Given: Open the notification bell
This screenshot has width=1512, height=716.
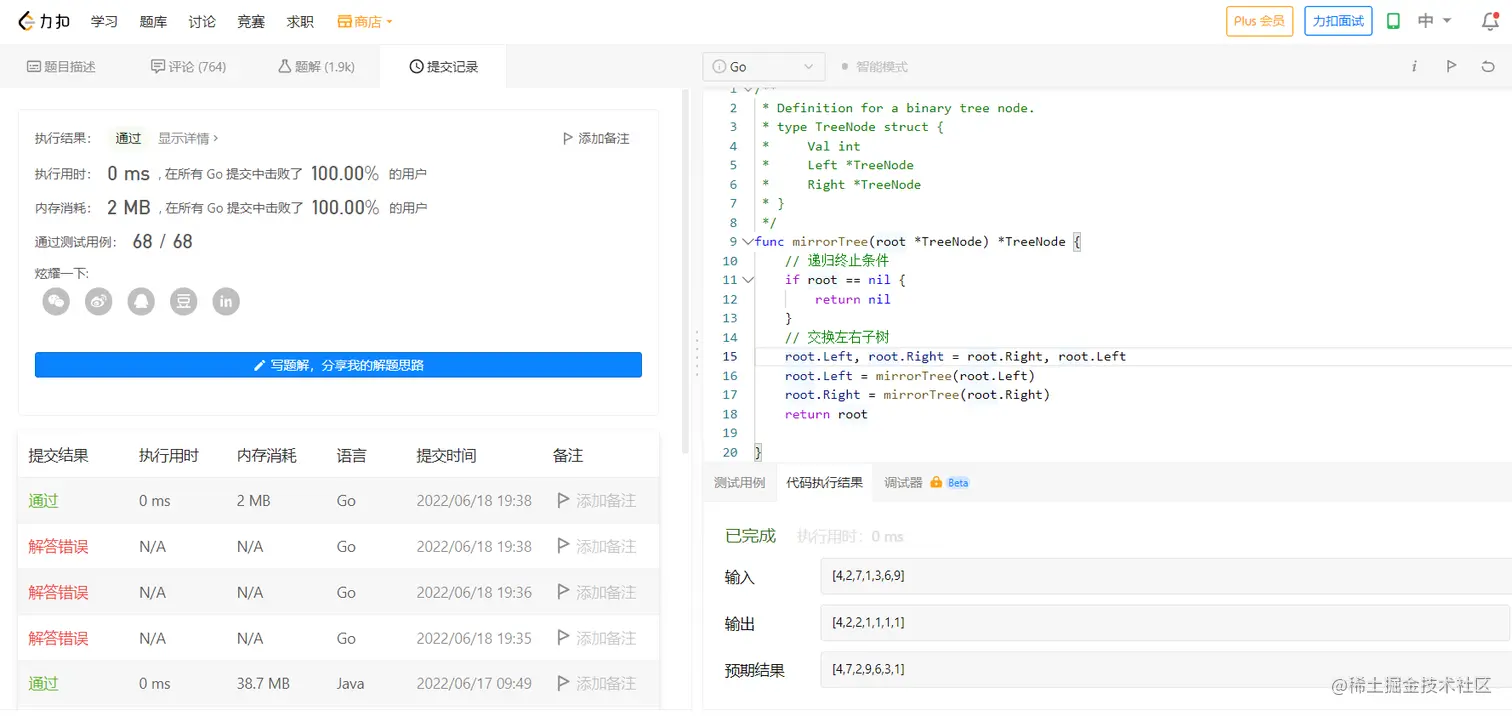Looking at the screenshot, I should tap(1490, 21).
